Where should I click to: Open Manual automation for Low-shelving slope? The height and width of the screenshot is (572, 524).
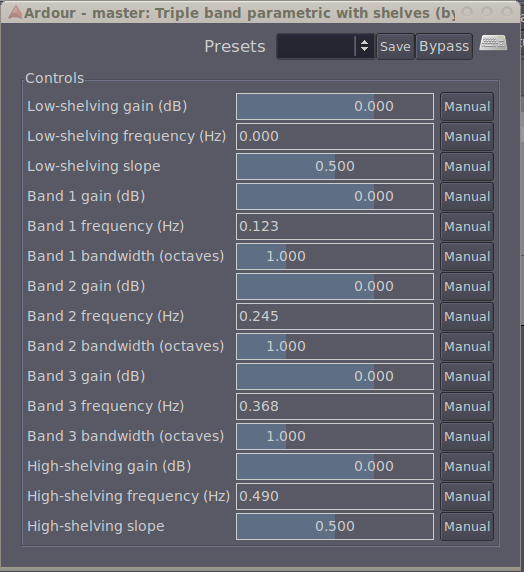tap(467, 166)
